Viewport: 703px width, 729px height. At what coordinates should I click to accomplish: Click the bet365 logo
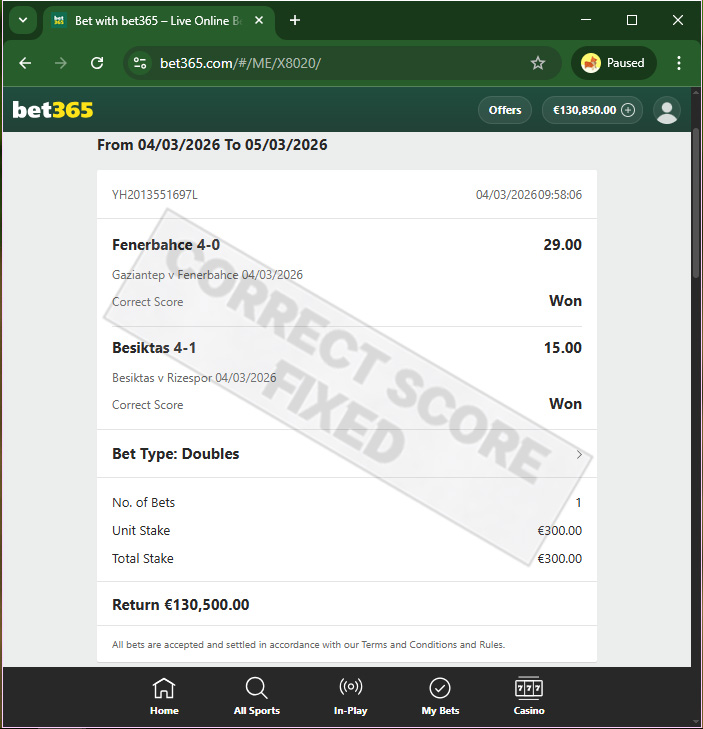53,110
